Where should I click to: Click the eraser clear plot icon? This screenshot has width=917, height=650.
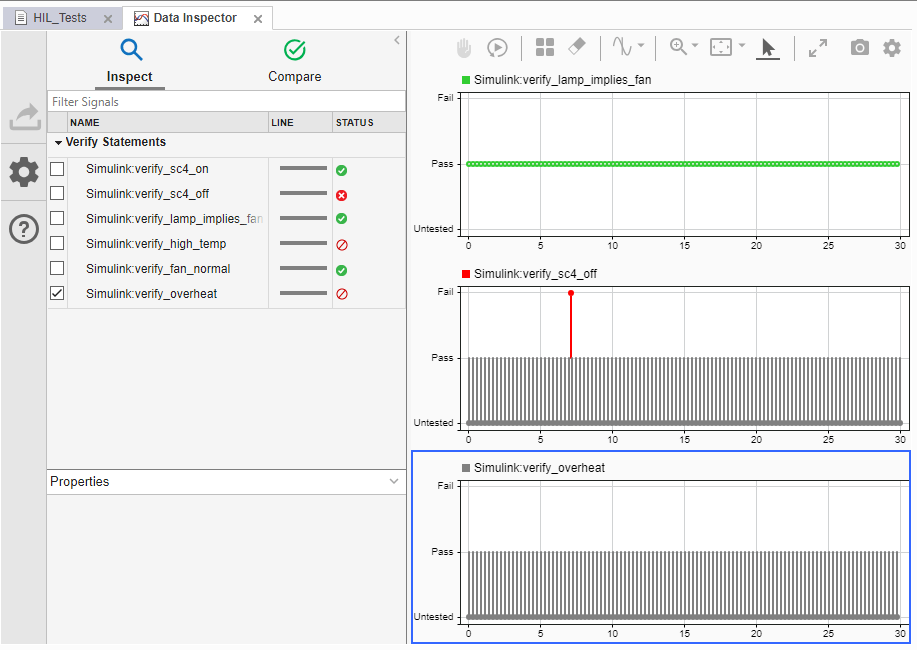[576, 47]
